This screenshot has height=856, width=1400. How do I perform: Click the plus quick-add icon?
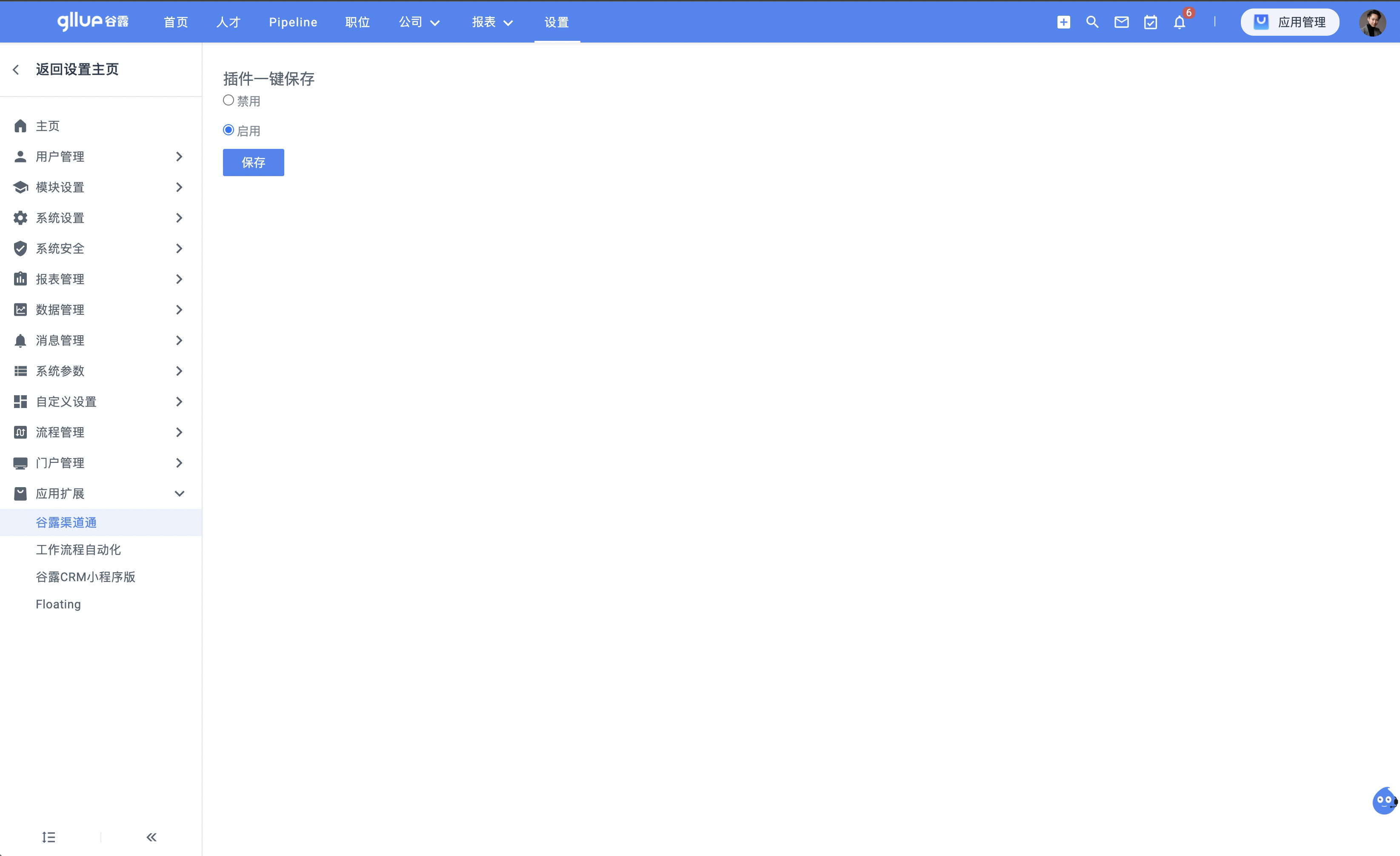(x=1063, y=22)
